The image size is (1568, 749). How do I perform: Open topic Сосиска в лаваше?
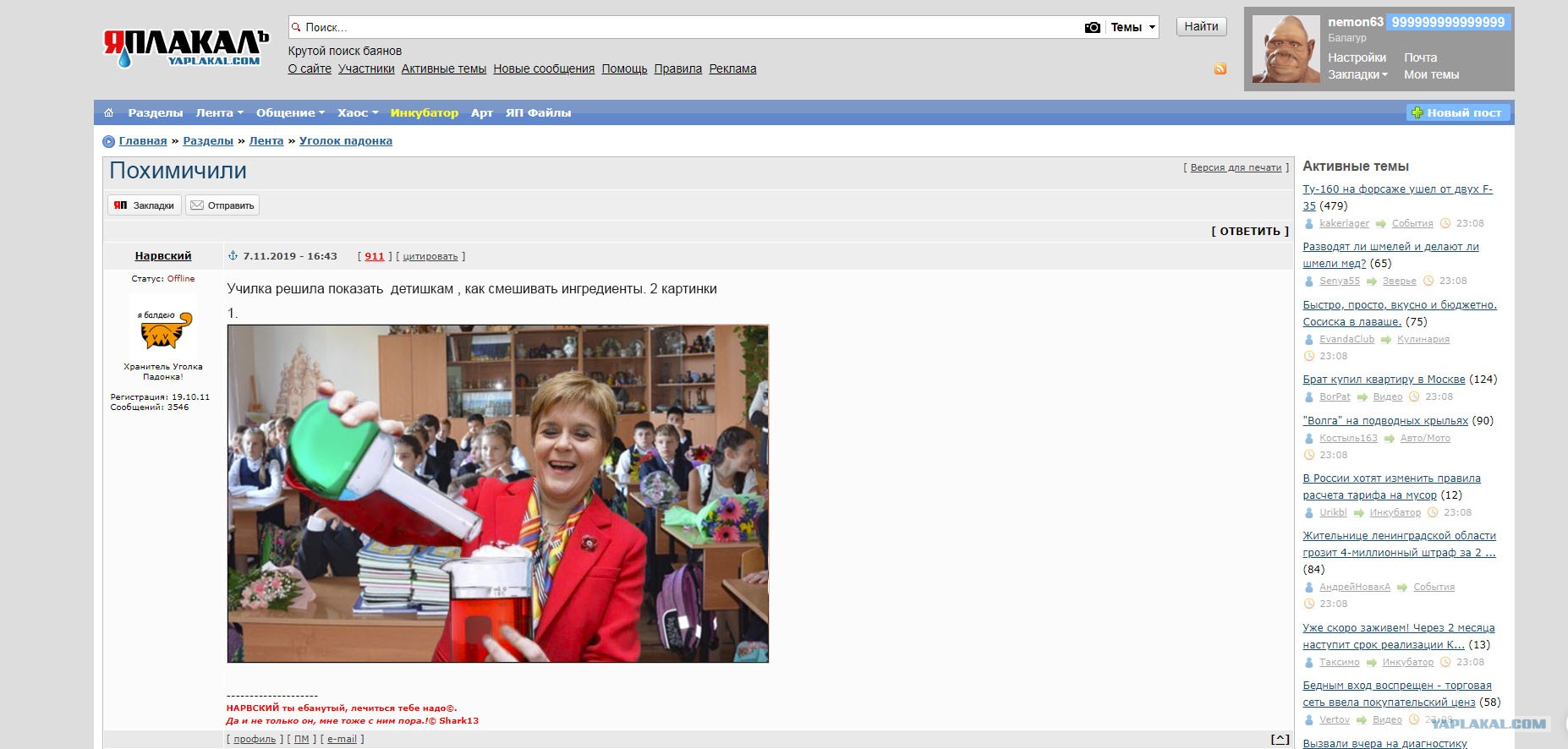click(1400, 313)
